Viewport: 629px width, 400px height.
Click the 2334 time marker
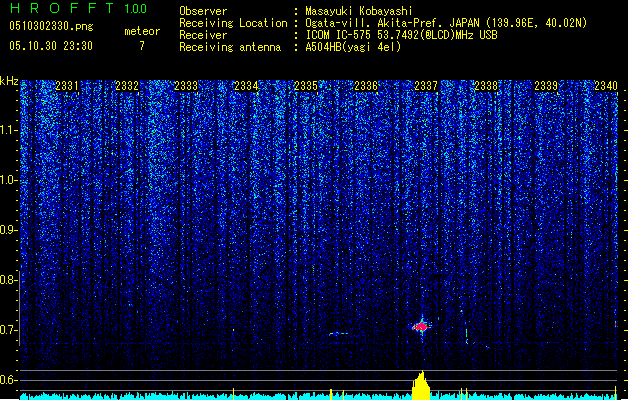pyautogui.click(x=246, y=85)
